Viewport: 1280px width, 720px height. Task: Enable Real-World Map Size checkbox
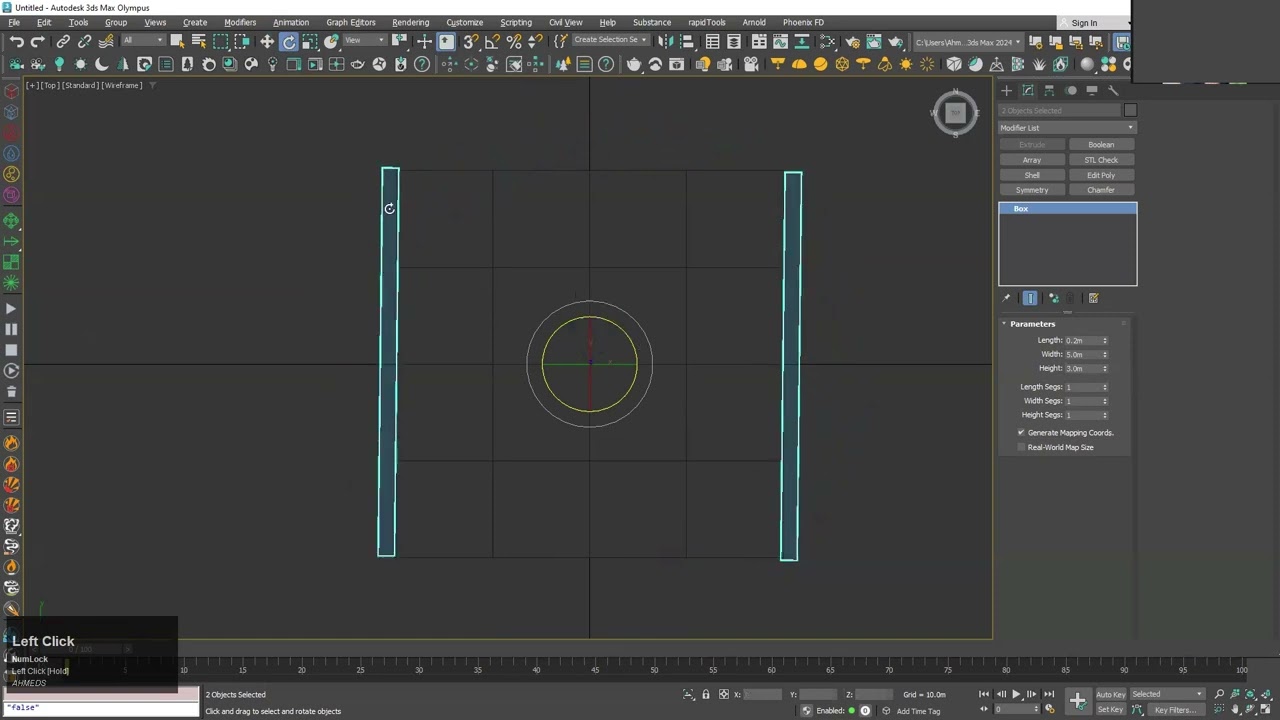point(1021,447)
